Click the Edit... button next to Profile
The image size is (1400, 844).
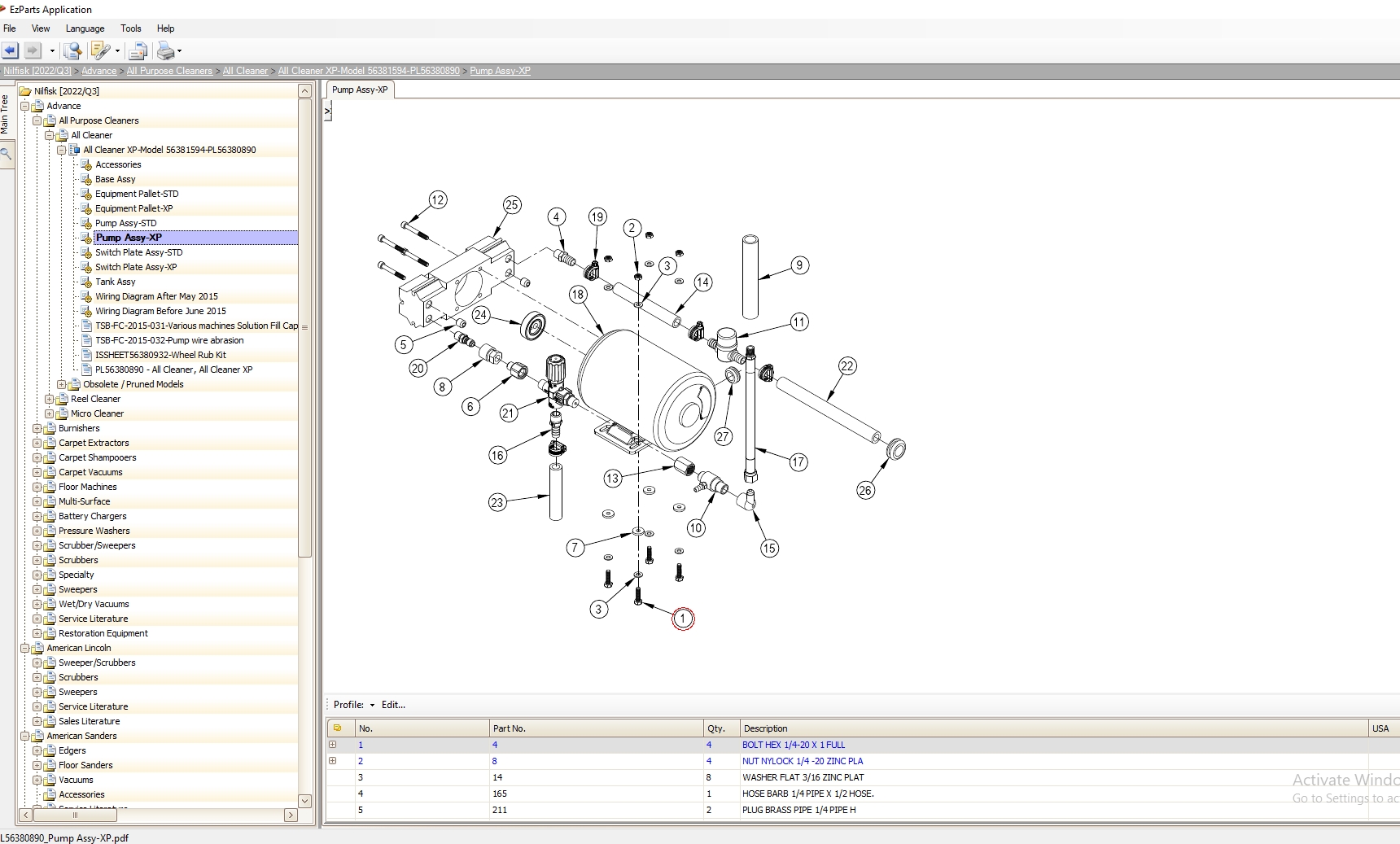(392, 705)
